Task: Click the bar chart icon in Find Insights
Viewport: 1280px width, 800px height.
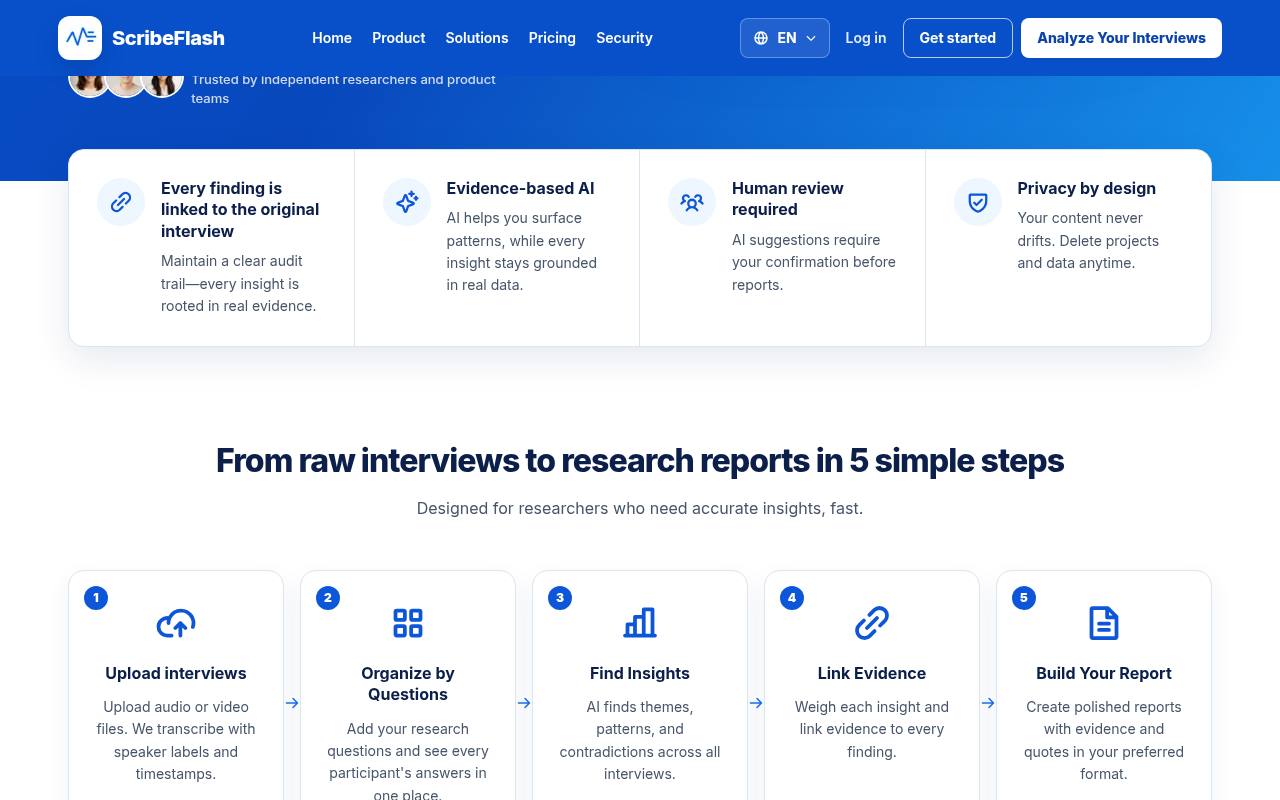Action: (640, 623)
